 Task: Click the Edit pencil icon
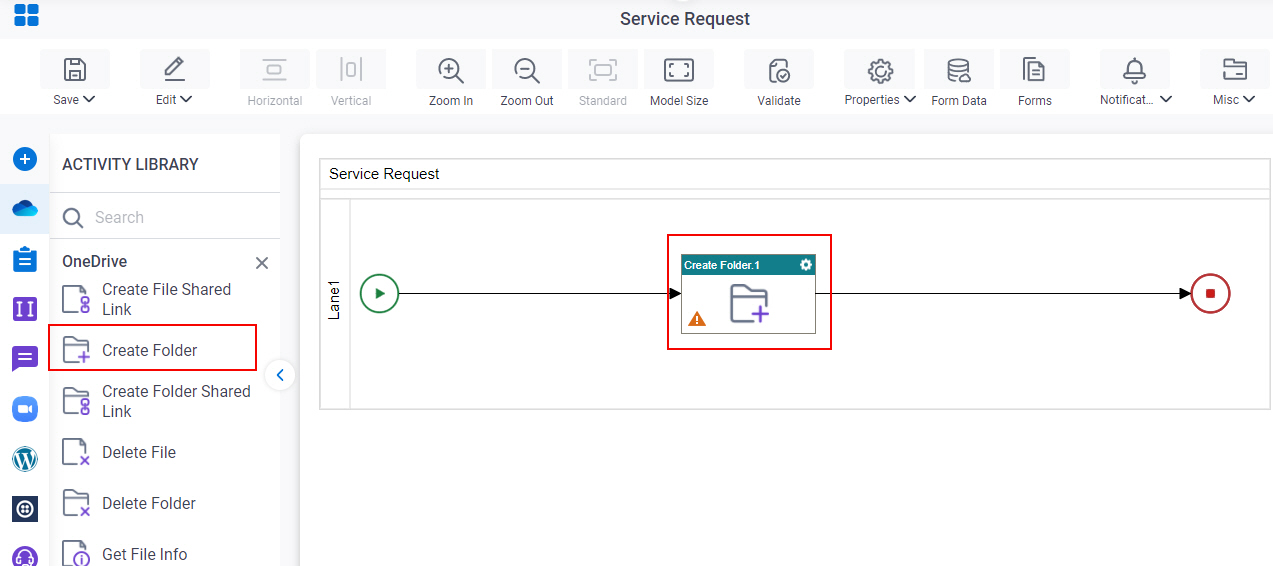[174, 69]
